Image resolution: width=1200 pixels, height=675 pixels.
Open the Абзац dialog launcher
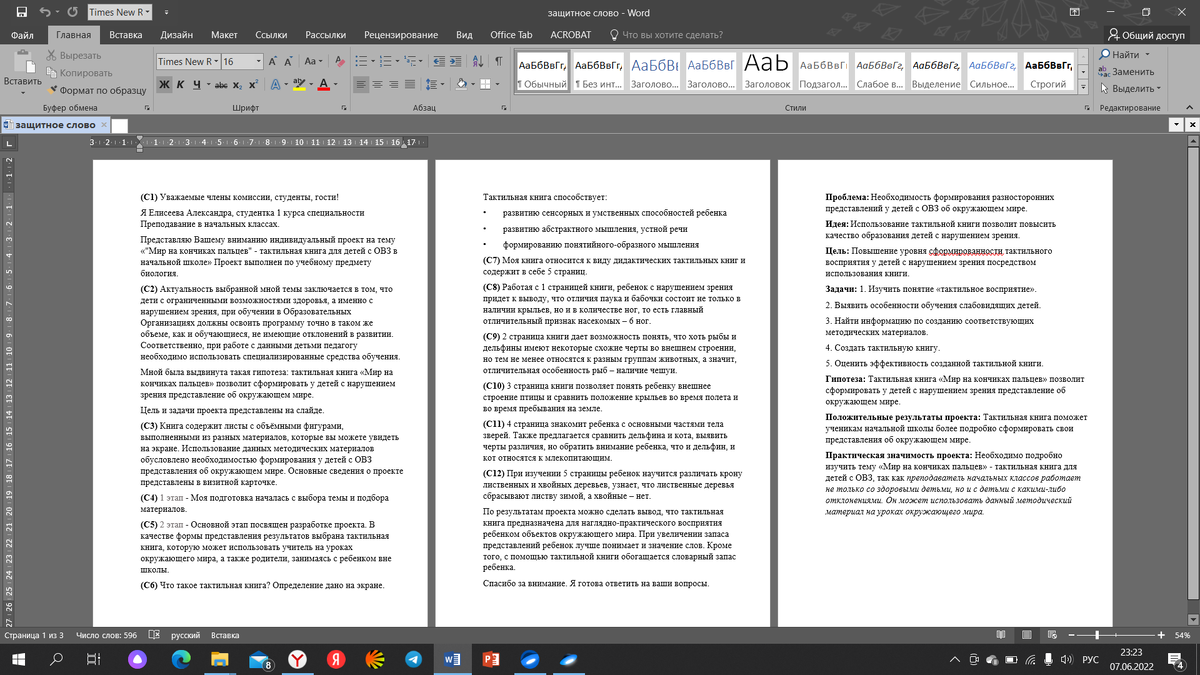click(503, 107)
